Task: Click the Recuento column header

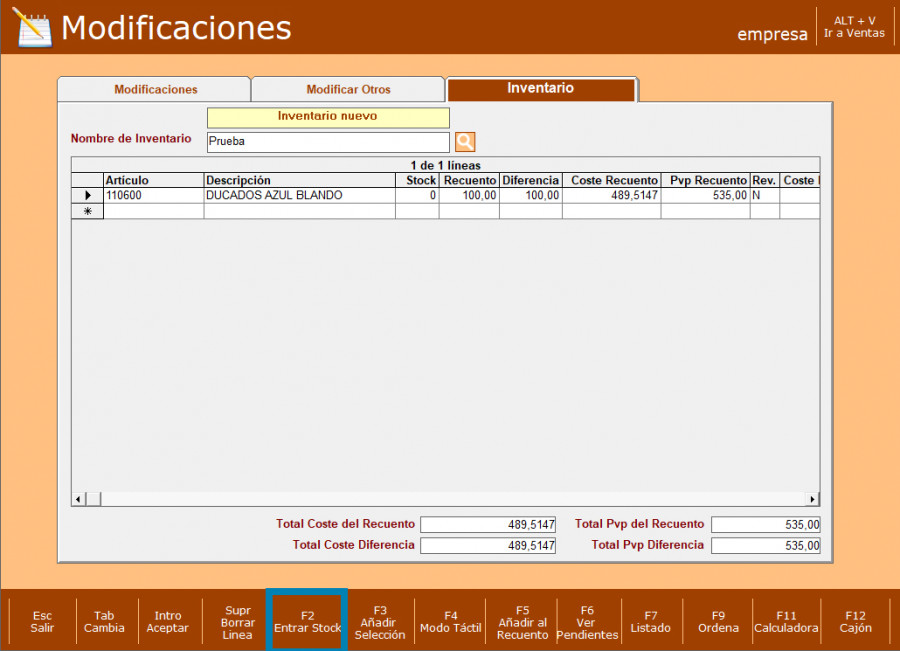Action: 469,180
